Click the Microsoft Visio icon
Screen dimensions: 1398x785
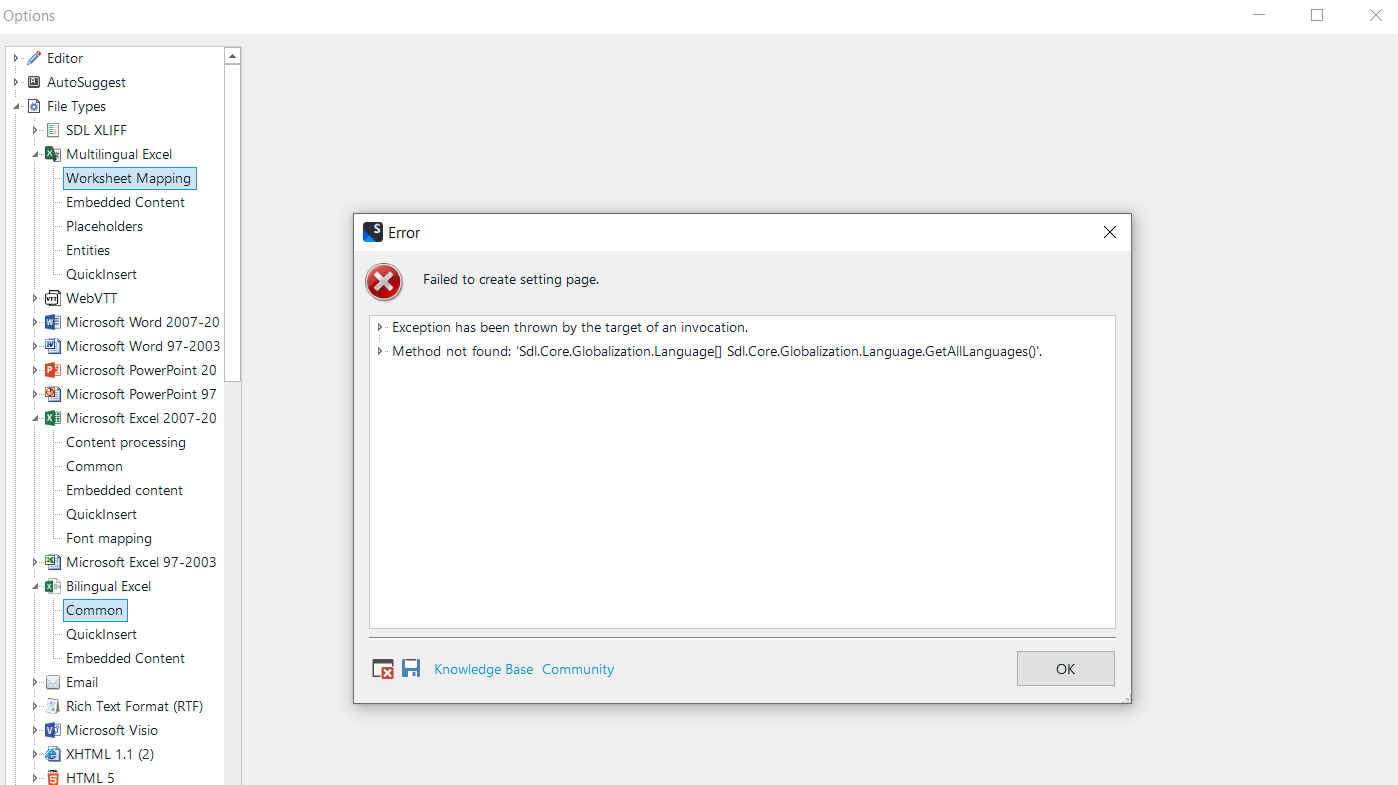coord(52,729)
